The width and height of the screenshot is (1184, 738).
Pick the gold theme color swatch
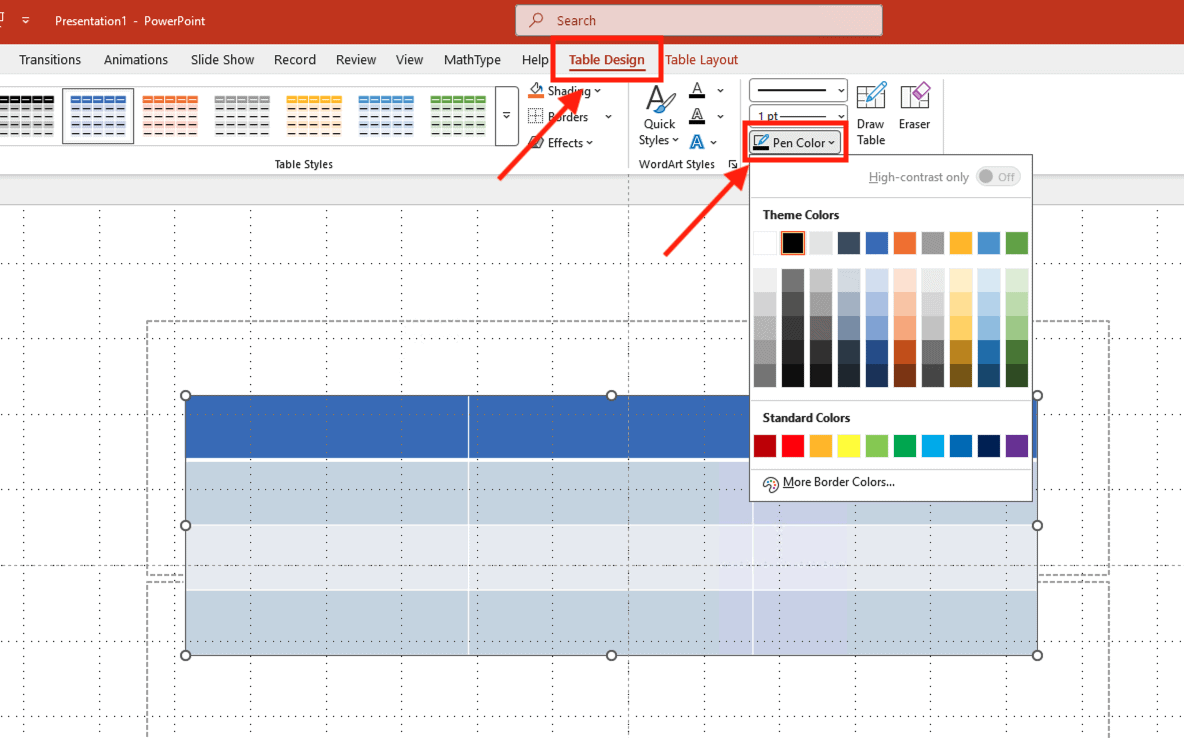coord(960,242)
